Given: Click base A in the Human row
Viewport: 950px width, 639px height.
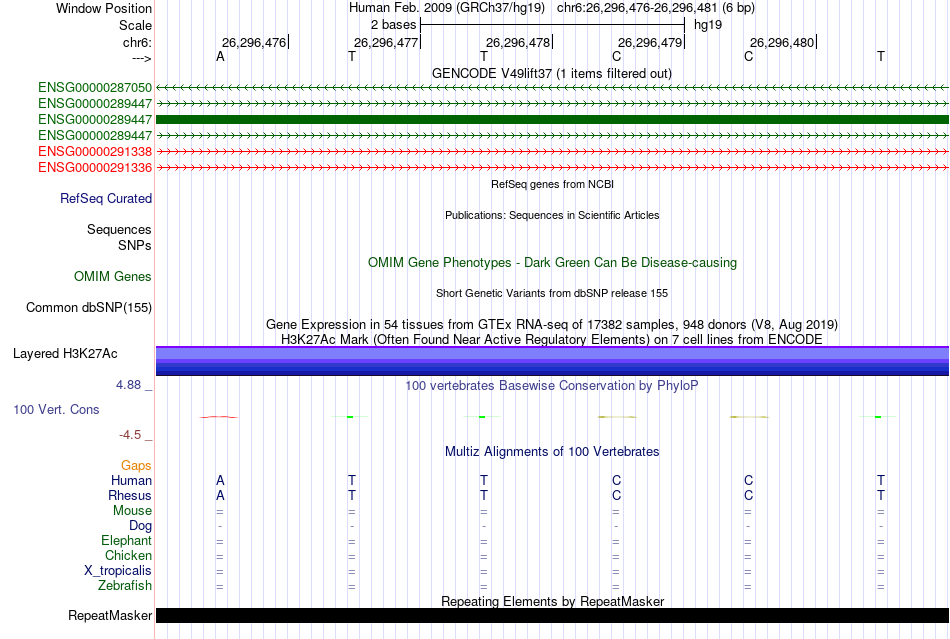Looking at the screenshot, I should [220, 480].
